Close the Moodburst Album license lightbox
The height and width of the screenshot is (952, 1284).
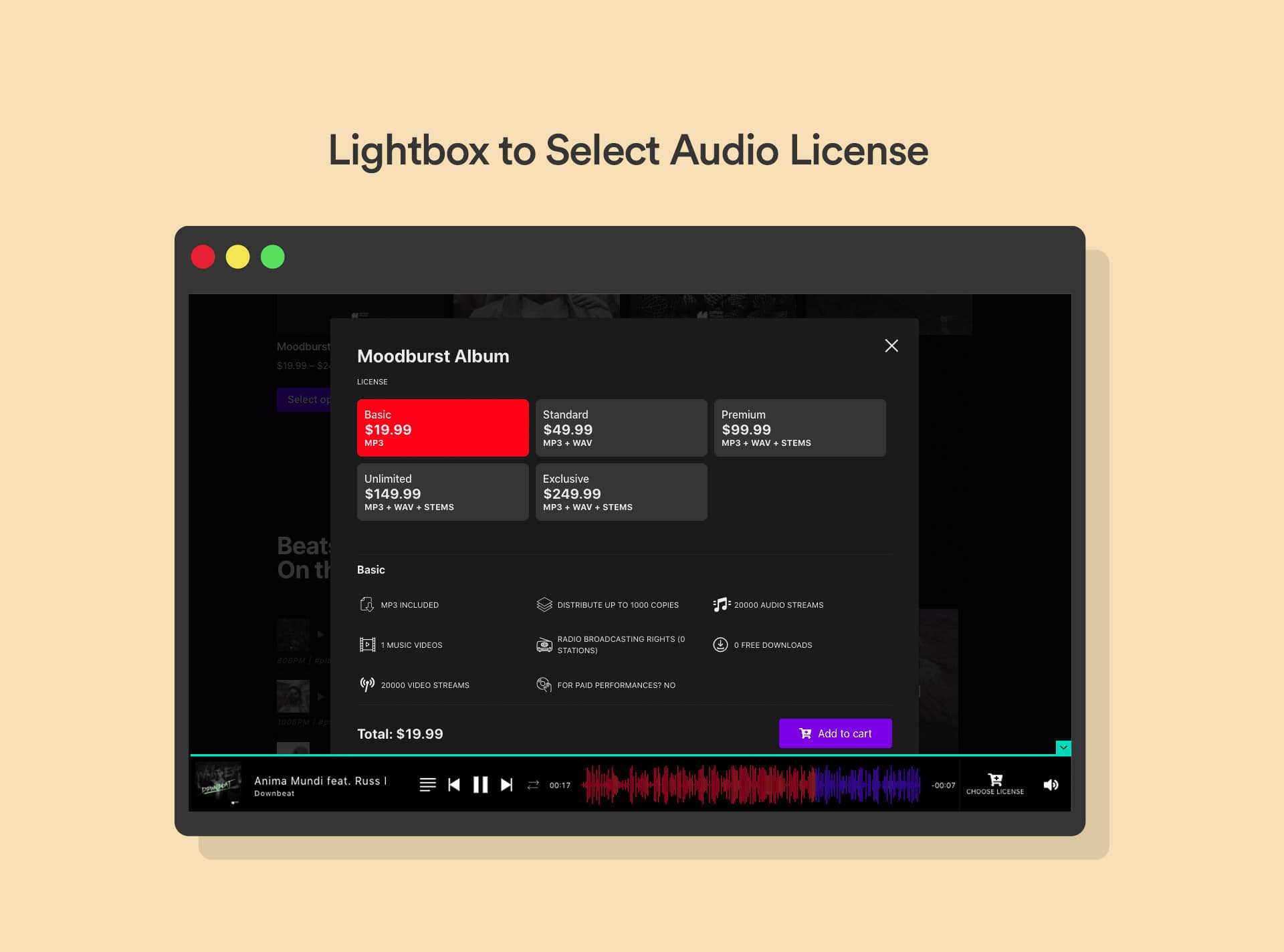pyautogui.click(x=891, y=346)
